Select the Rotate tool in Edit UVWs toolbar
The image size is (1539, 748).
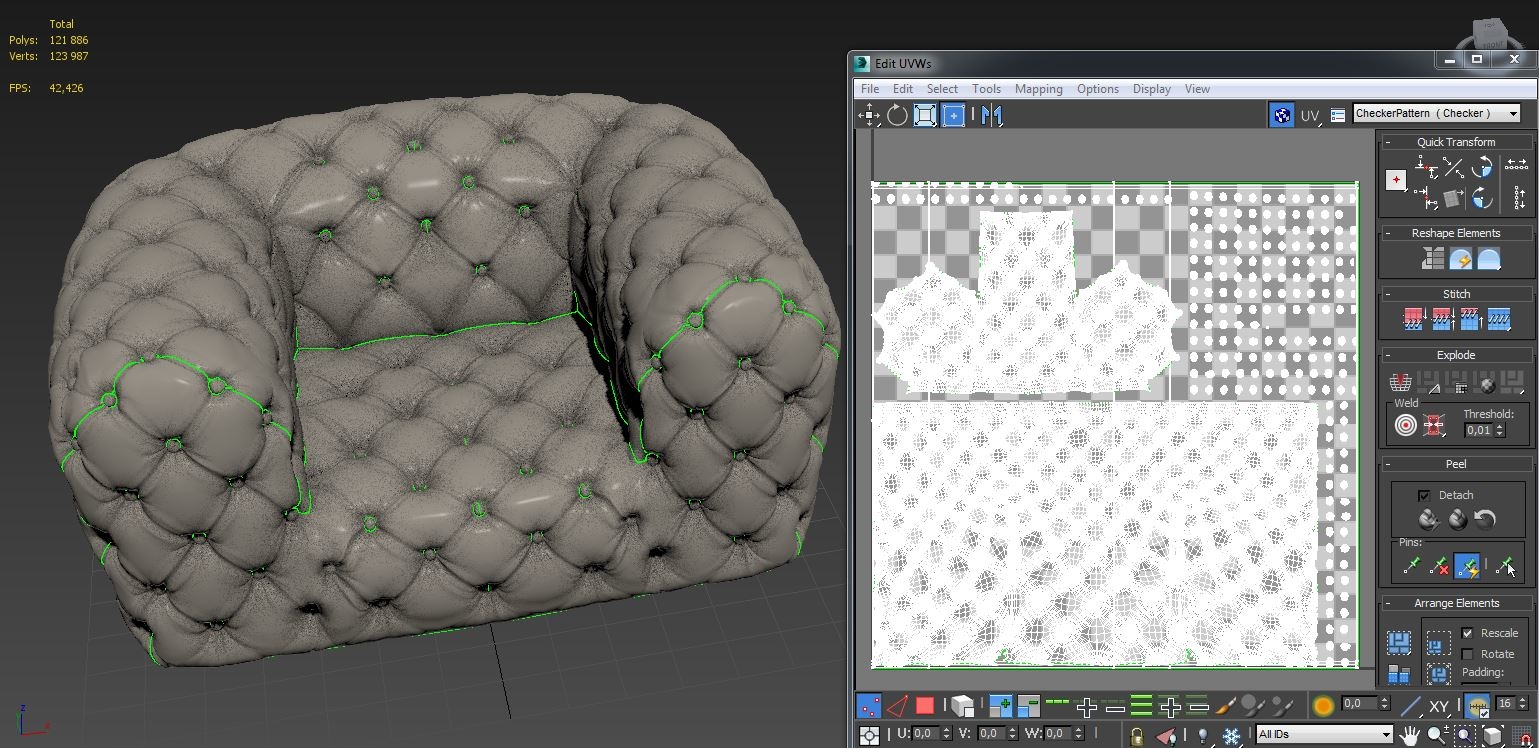tap(897, 115)
